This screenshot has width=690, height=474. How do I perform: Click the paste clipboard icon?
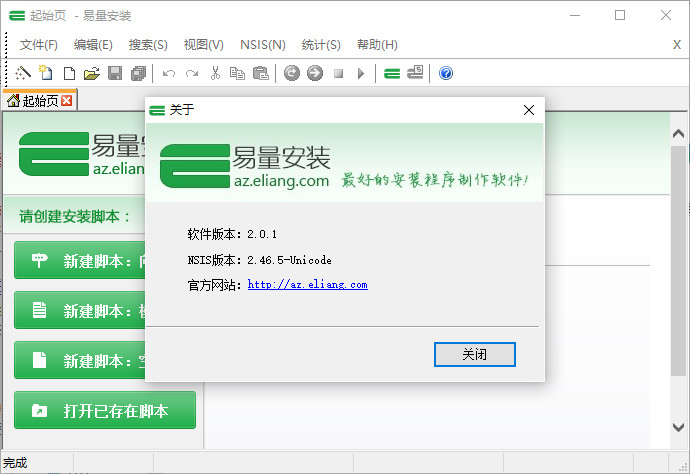[261, 73]
